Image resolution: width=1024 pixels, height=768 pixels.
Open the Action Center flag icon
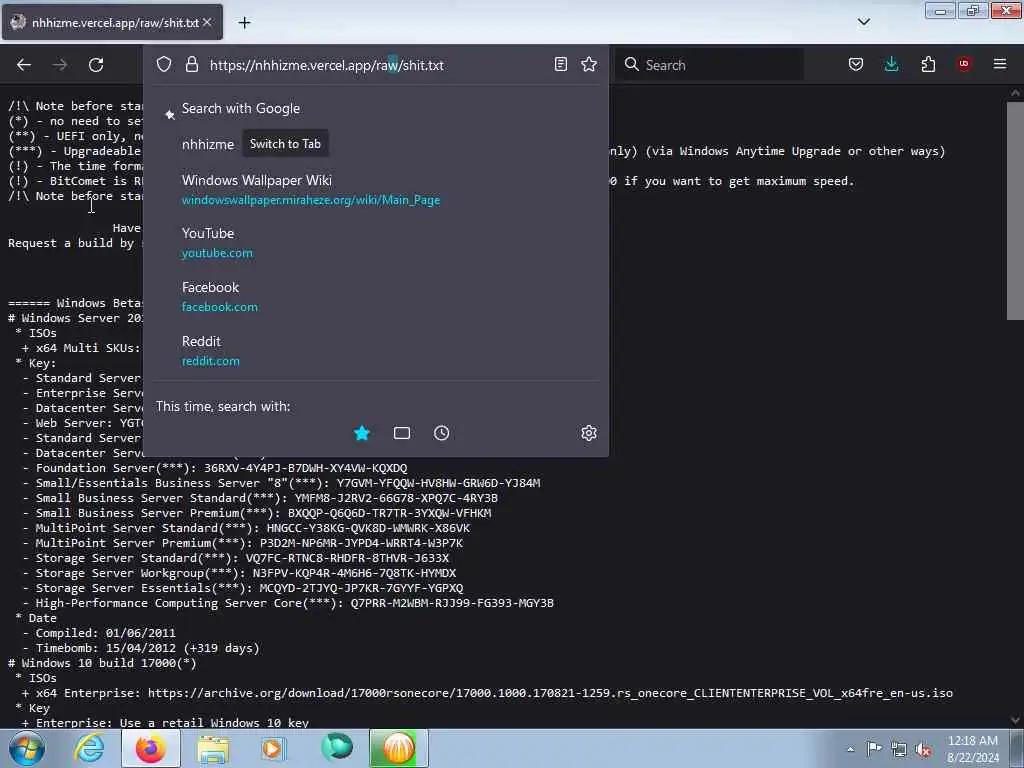(874, 749)
